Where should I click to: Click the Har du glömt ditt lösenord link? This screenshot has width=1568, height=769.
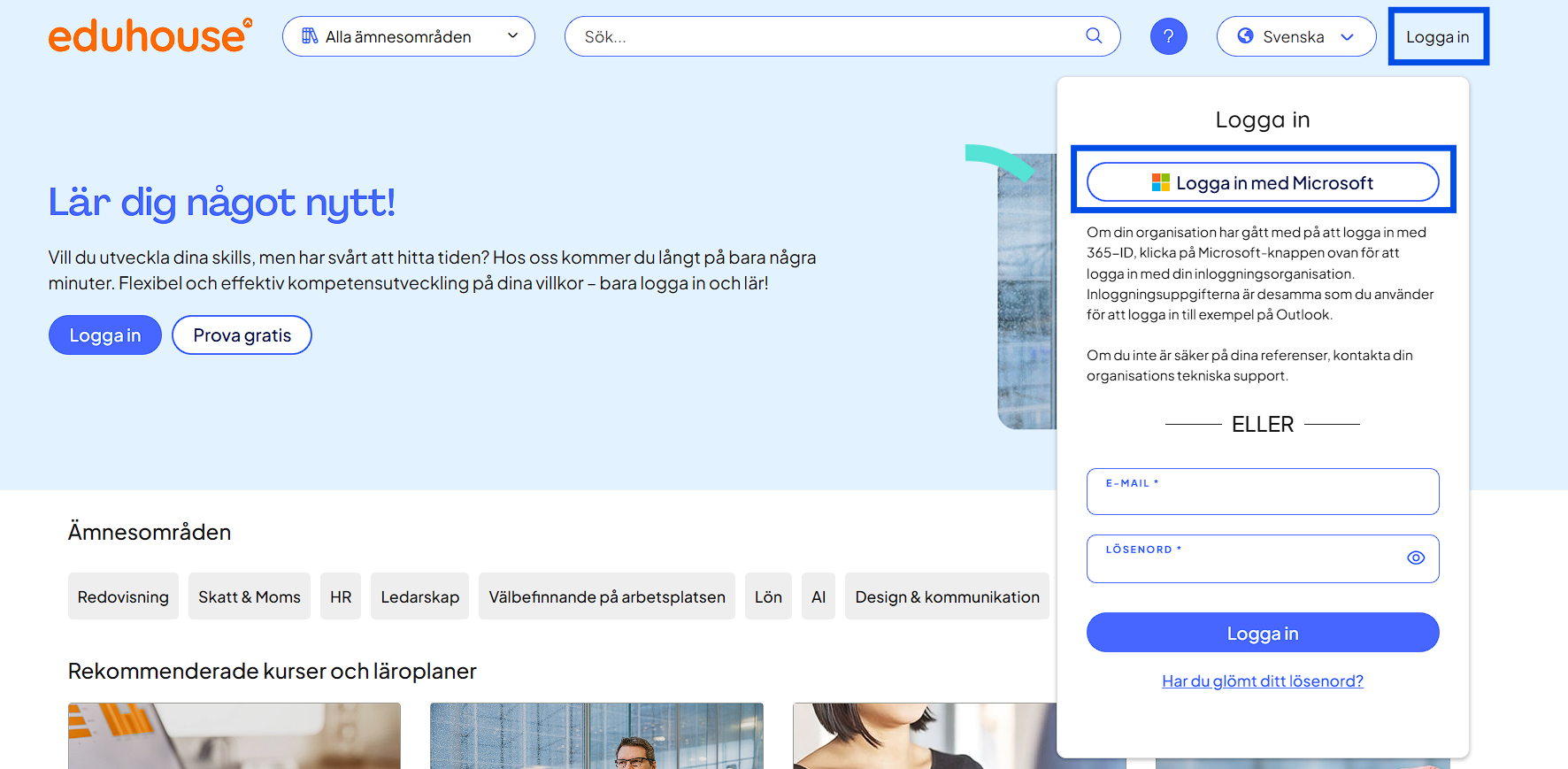pos(1263,681)
